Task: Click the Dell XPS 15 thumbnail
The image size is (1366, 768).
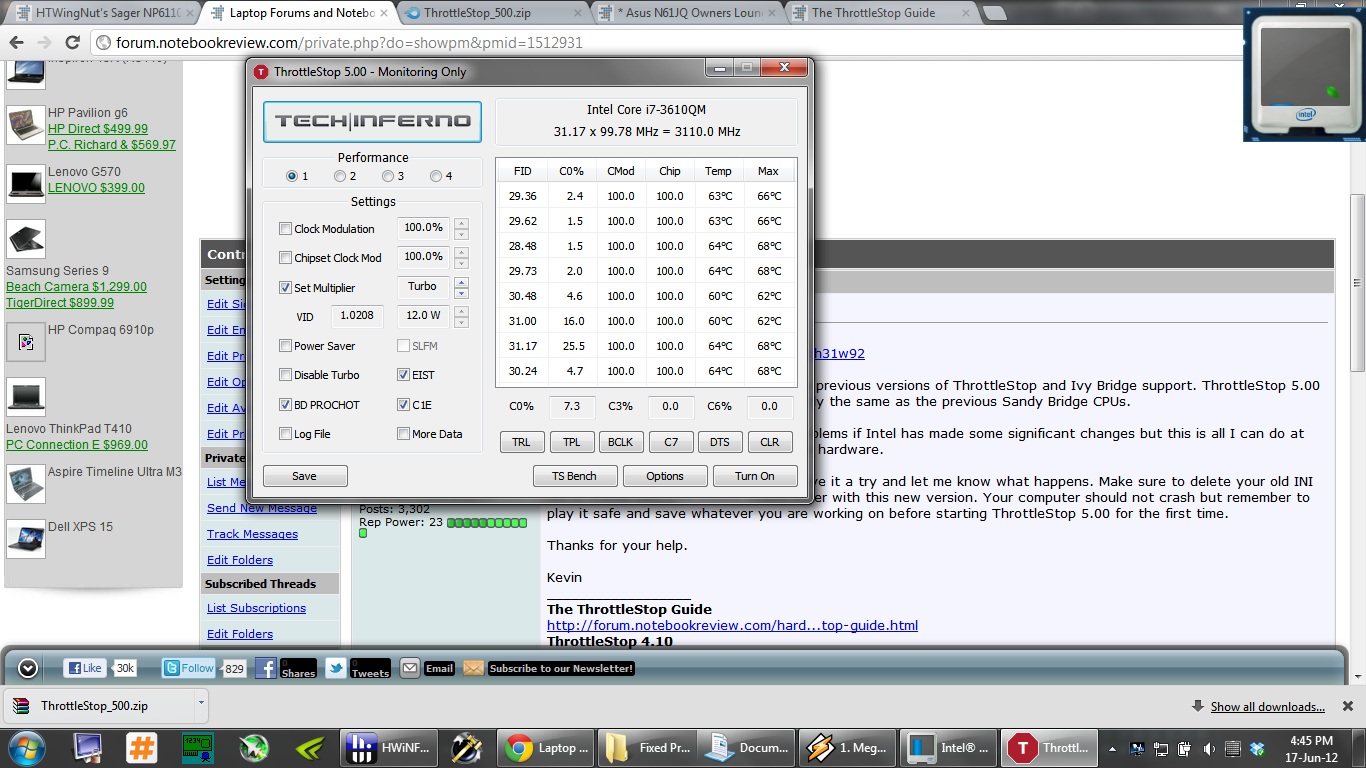Action: (x=25, y=538)
